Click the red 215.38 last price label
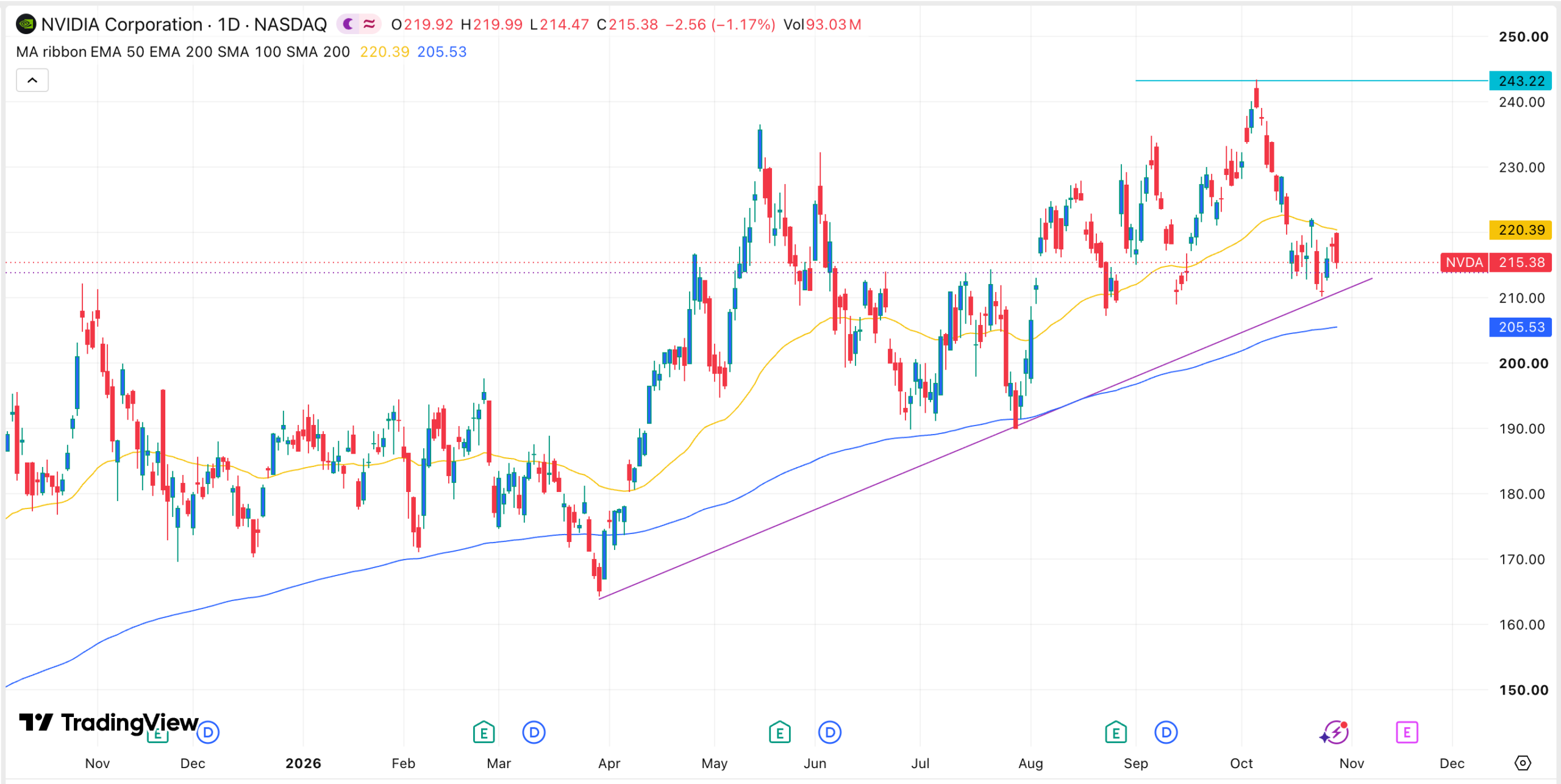1561x784 pixels. 1521,263
